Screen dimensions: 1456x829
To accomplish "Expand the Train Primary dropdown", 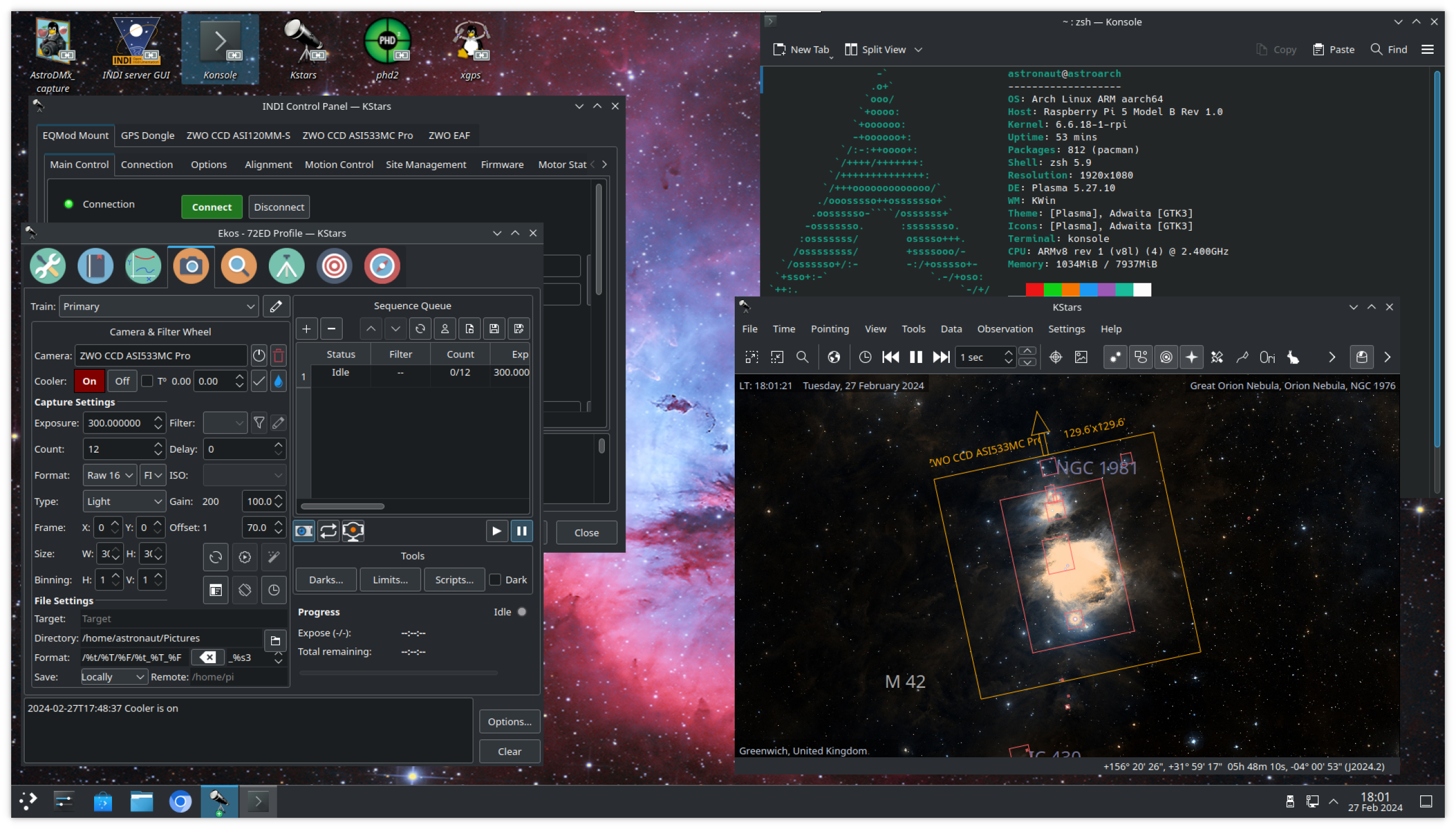I will [x=158, y=306].
